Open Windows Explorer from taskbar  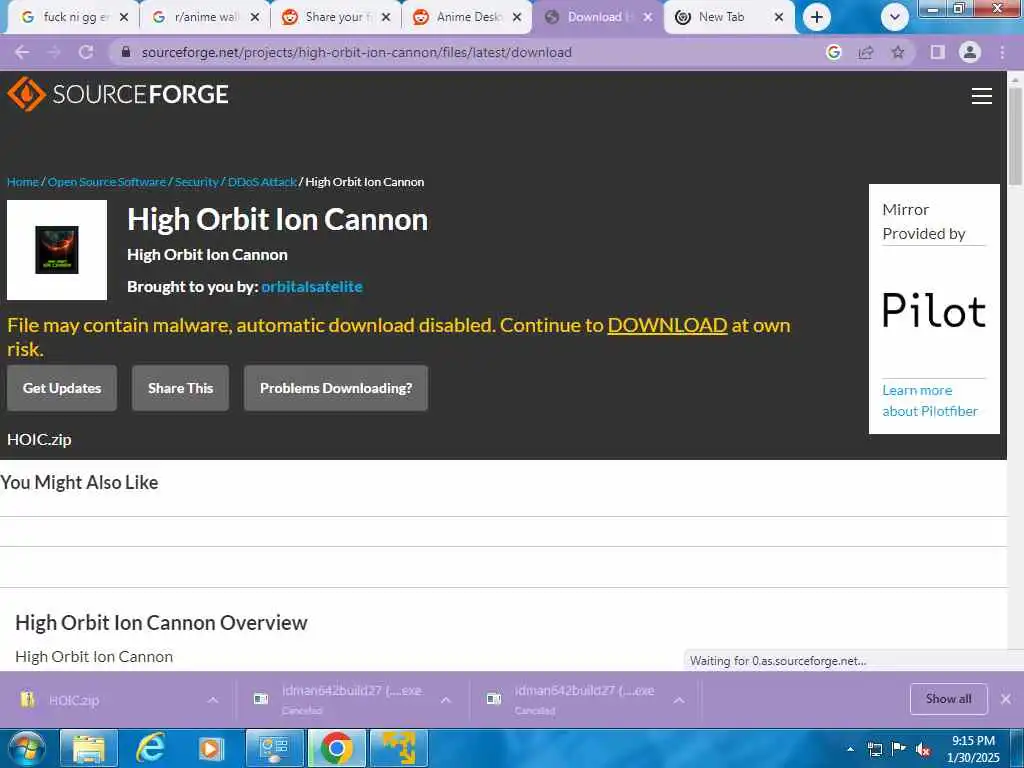point(89,748)
